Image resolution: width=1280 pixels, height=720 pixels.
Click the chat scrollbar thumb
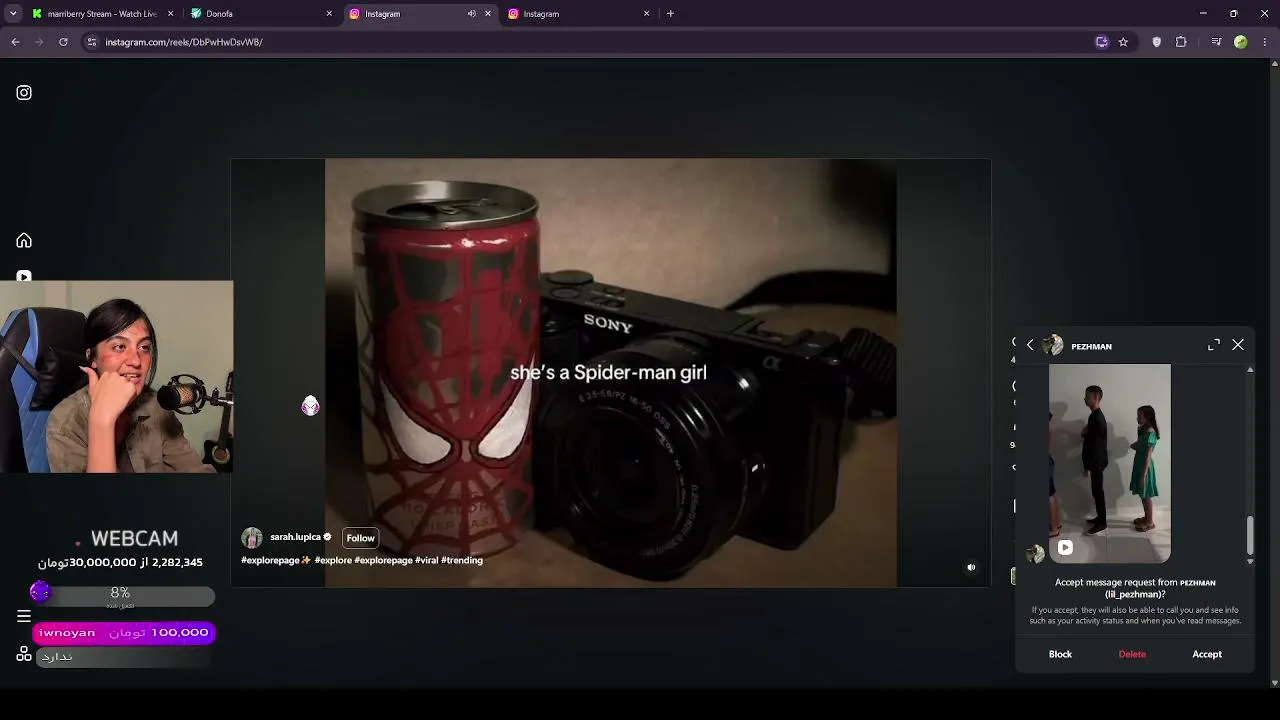1250,535
